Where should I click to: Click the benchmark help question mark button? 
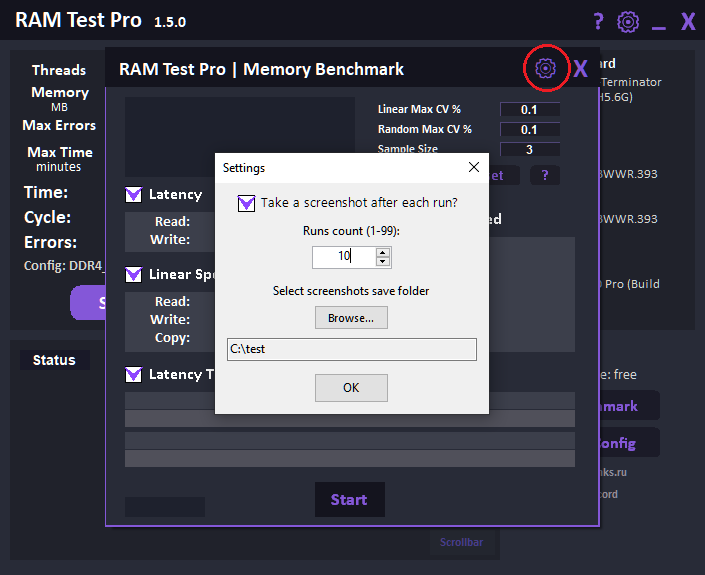[544, 175]
